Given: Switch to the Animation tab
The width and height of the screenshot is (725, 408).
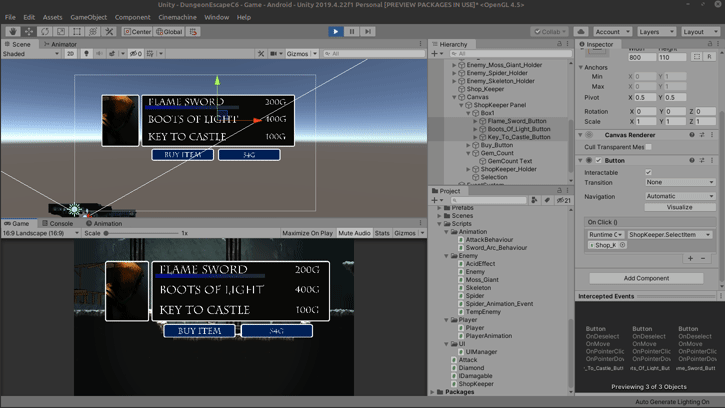Looking at the screenshot, I should click(104, 223).
